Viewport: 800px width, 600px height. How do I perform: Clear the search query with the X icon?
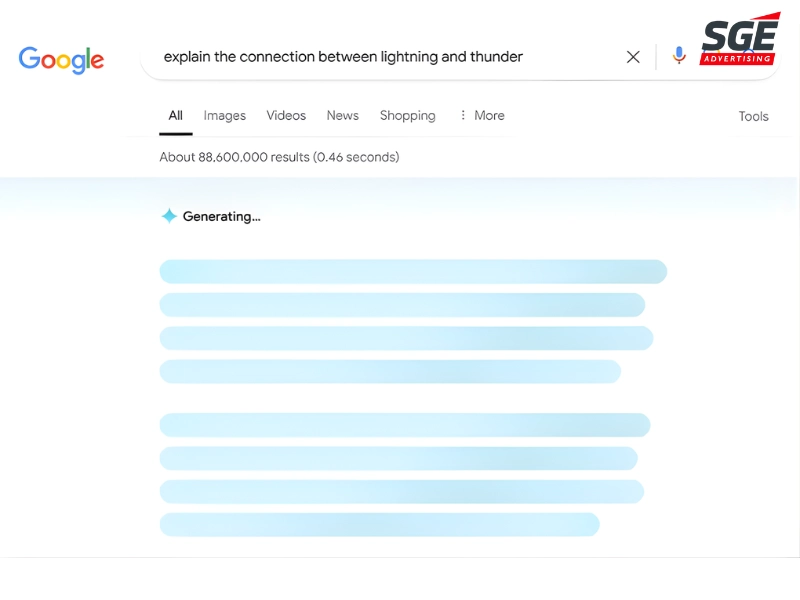(633, 57)
